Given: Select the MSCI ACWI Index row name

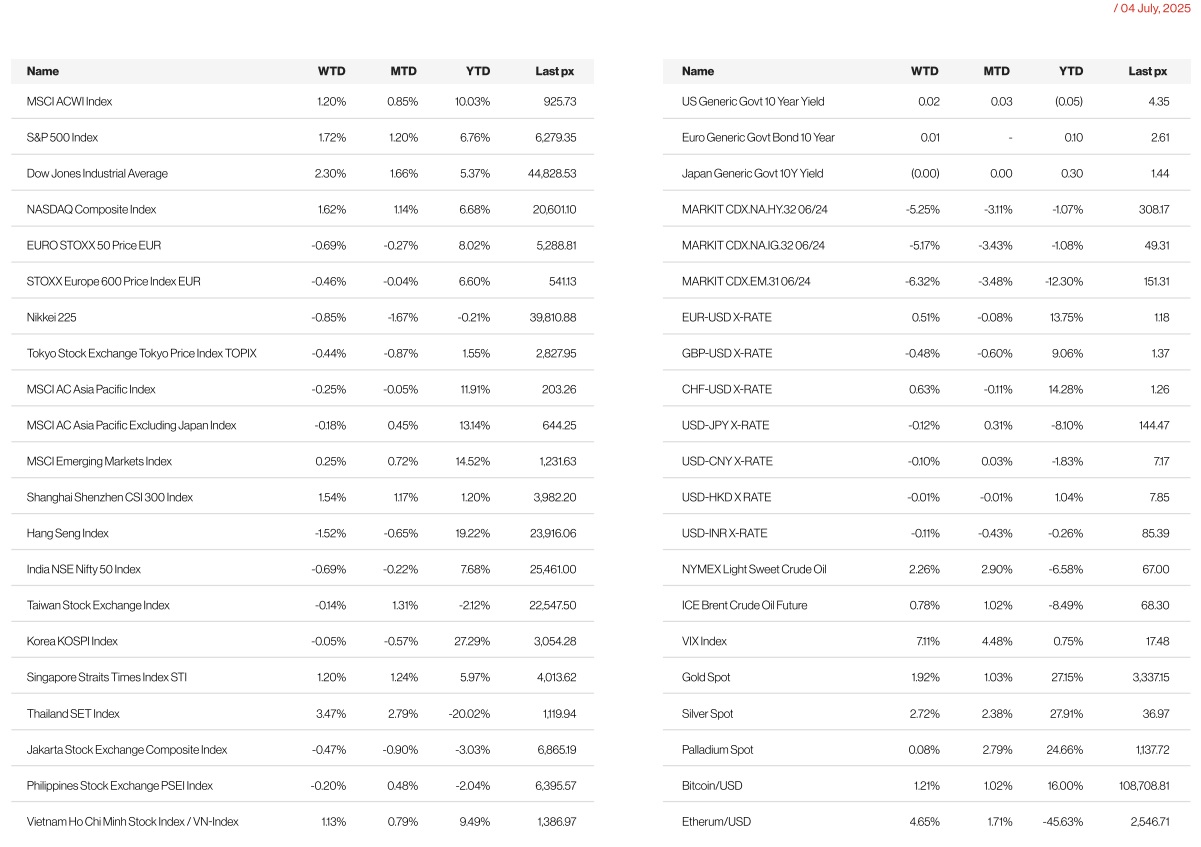Looking at the screenshot, I should coord(69,101).
